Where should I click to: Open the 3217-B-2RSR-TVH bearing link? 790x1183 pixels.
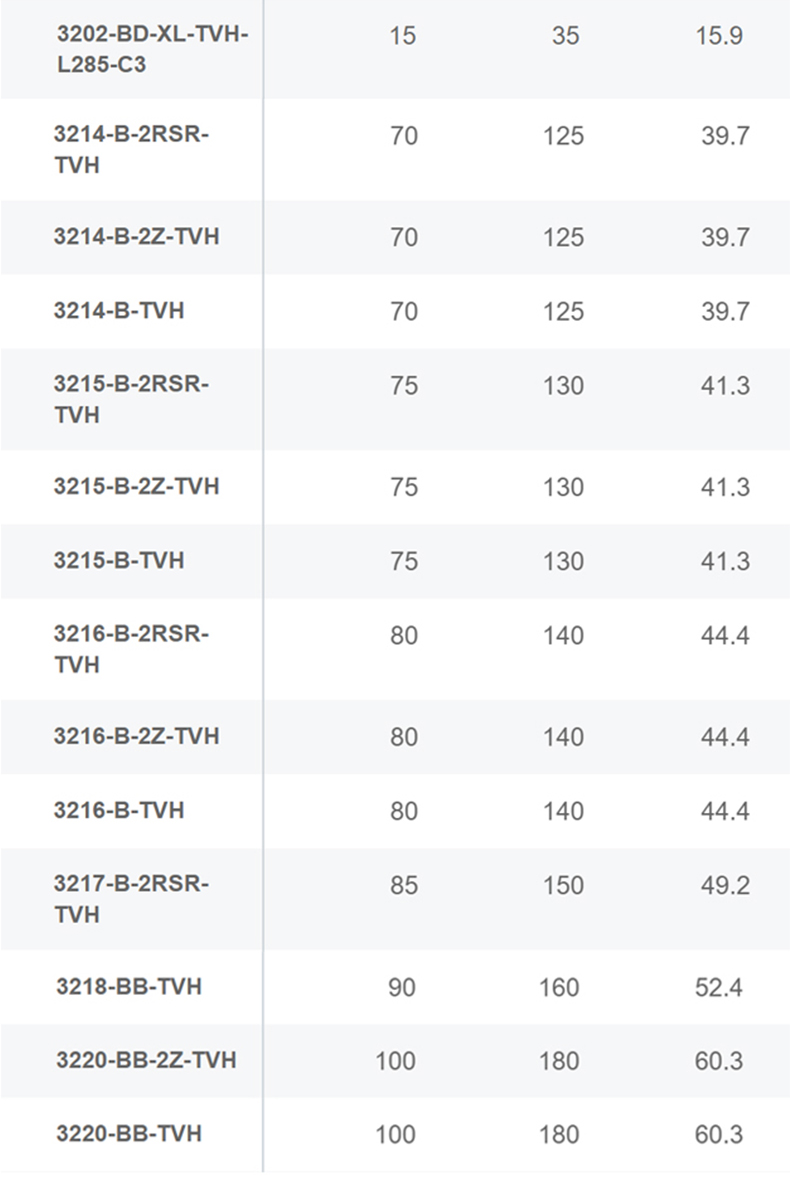tap(131, 899)
